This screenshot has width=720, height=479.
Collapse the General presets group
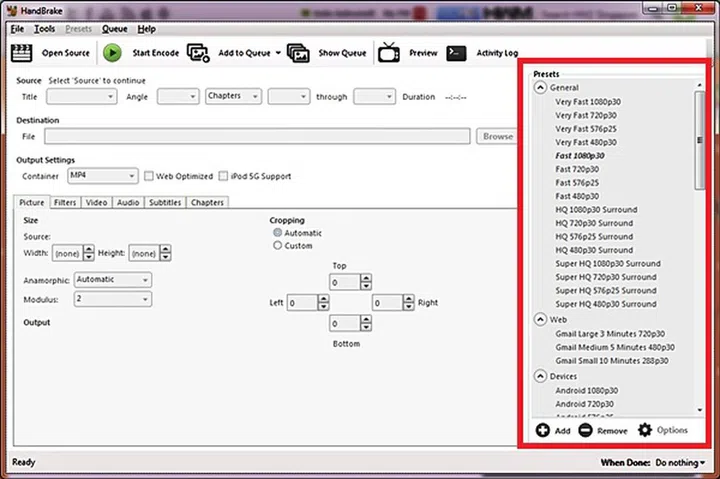click(x=540, y=87)
